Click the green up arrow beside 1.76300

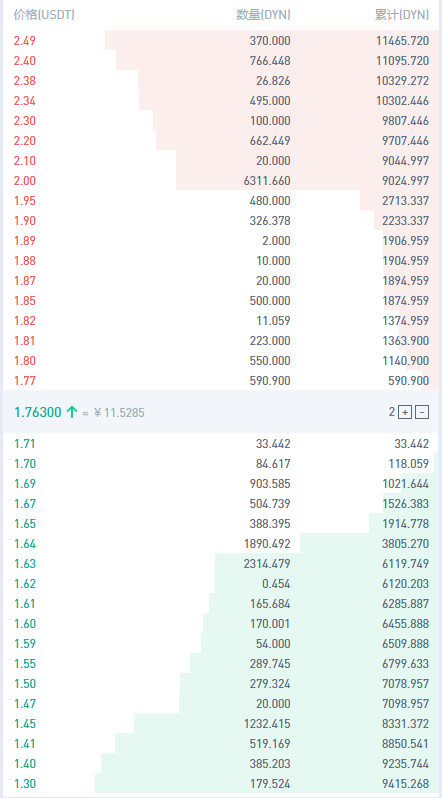click(x=71, y=412)
